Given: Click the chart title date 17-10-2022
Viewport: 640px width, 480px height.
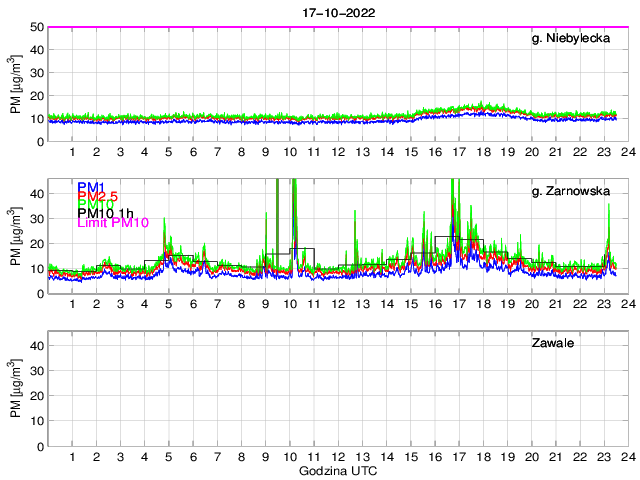Looking at the screenshot, I should point(337,13).
